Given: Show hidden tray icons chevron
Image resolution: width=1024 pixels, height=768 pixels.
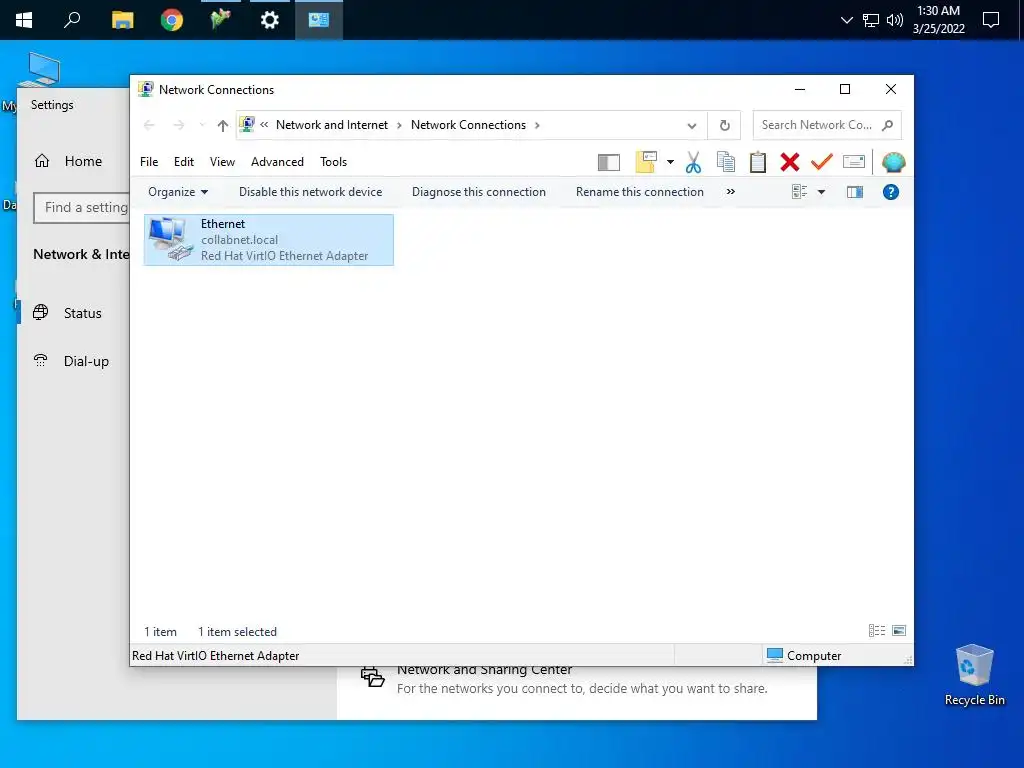Looking at the screenshot, I should tap(846, 20).
